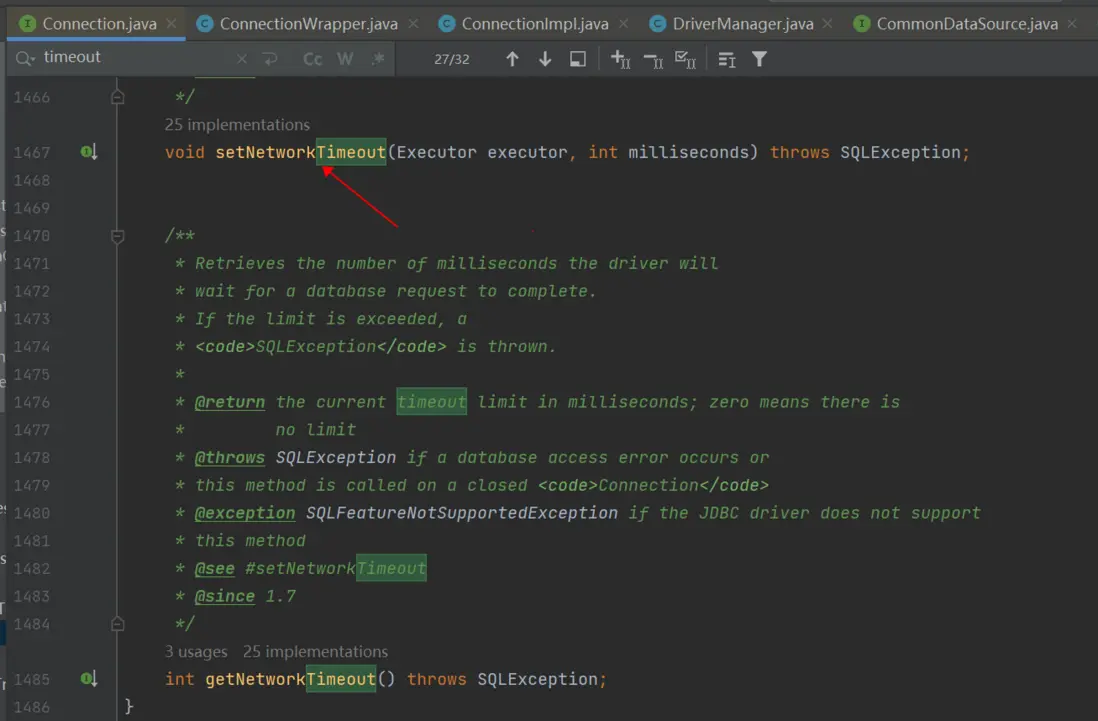The width and height of the screenshot is (1098, 721).
Task: Click the 27/32 match counter
Action: click(452, 60)
